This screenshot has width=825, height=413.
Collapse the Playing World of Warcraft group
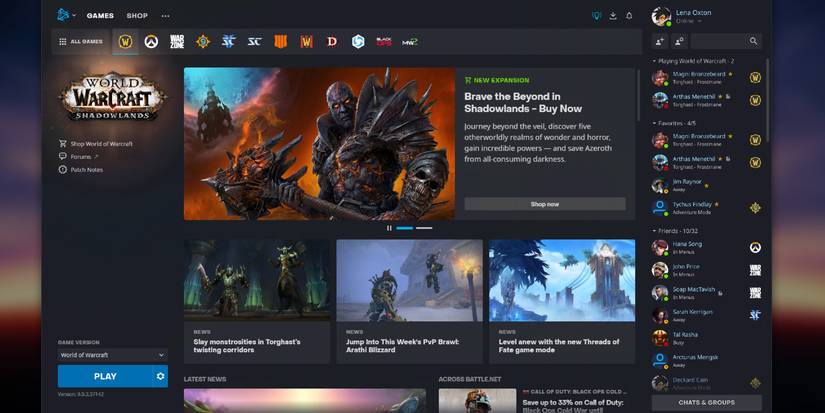pos(693,61)
